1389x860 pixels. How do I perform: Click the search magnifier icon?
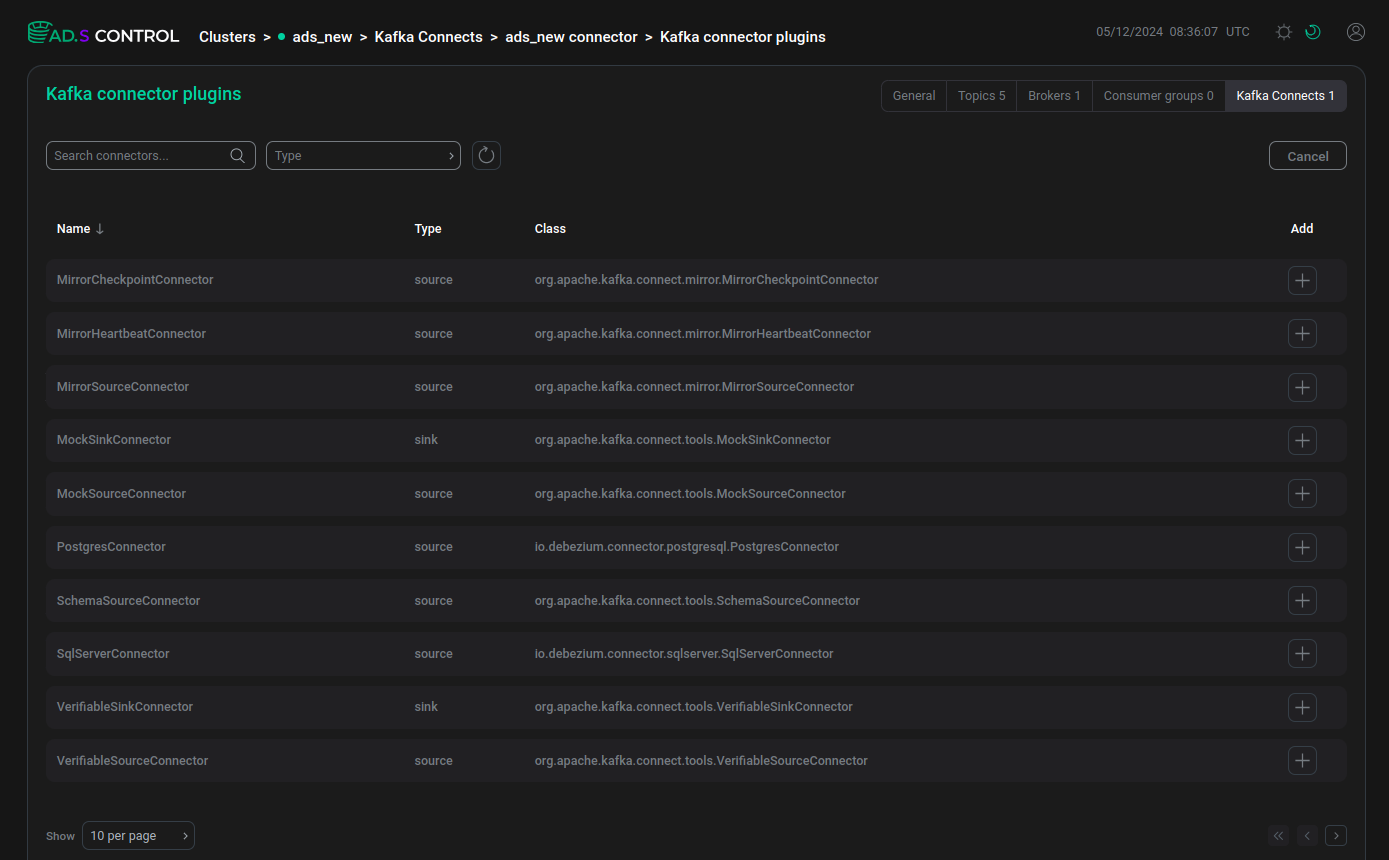(238, 155)
